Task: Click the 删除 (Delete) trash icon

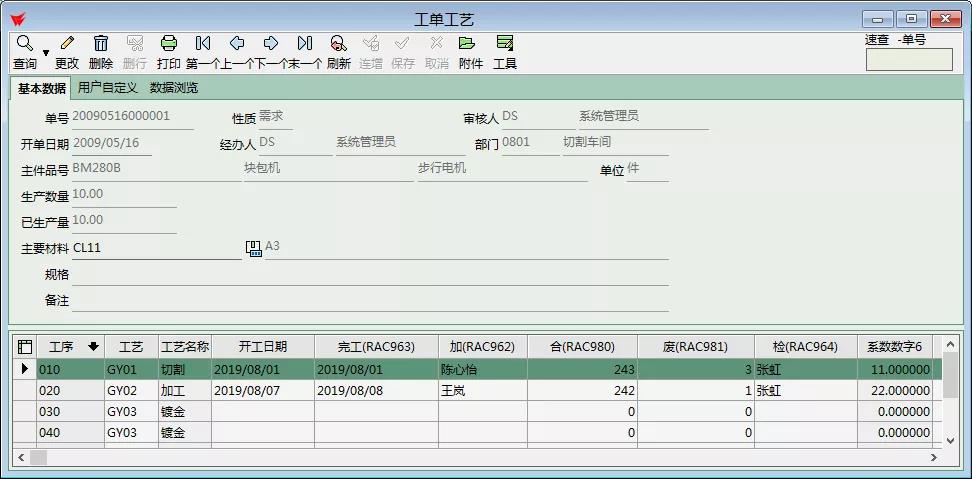Action: tap(101, 44)
